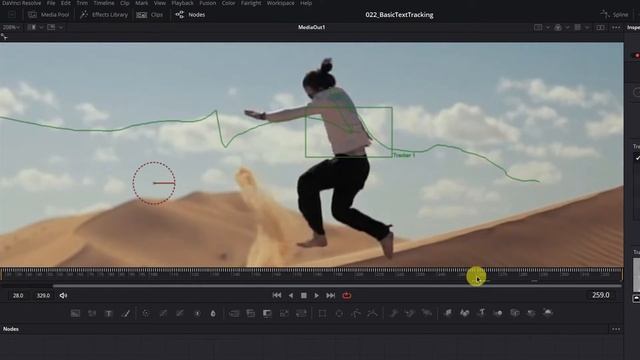Jump to the last frame
The image size is (640, 360).
[331, 296]
